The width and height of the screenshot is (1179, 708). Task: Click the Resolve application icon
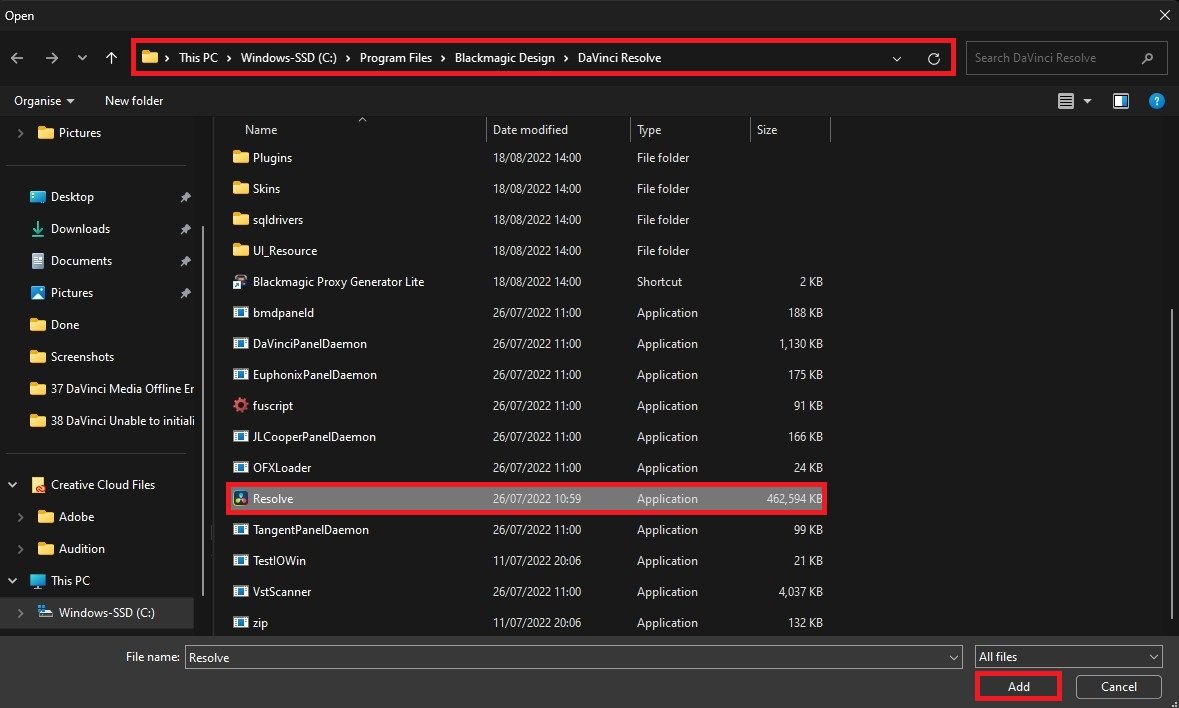[240, 499]
